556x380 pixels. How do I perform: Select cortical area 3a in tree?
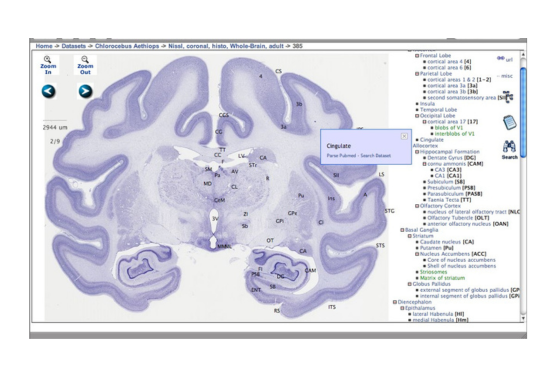452,86
